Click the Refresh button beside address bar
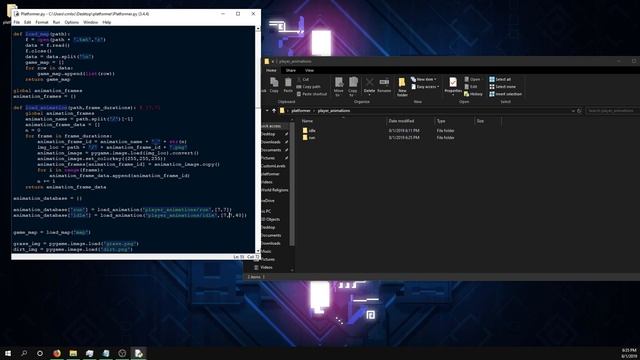 [x=579, y=111]
